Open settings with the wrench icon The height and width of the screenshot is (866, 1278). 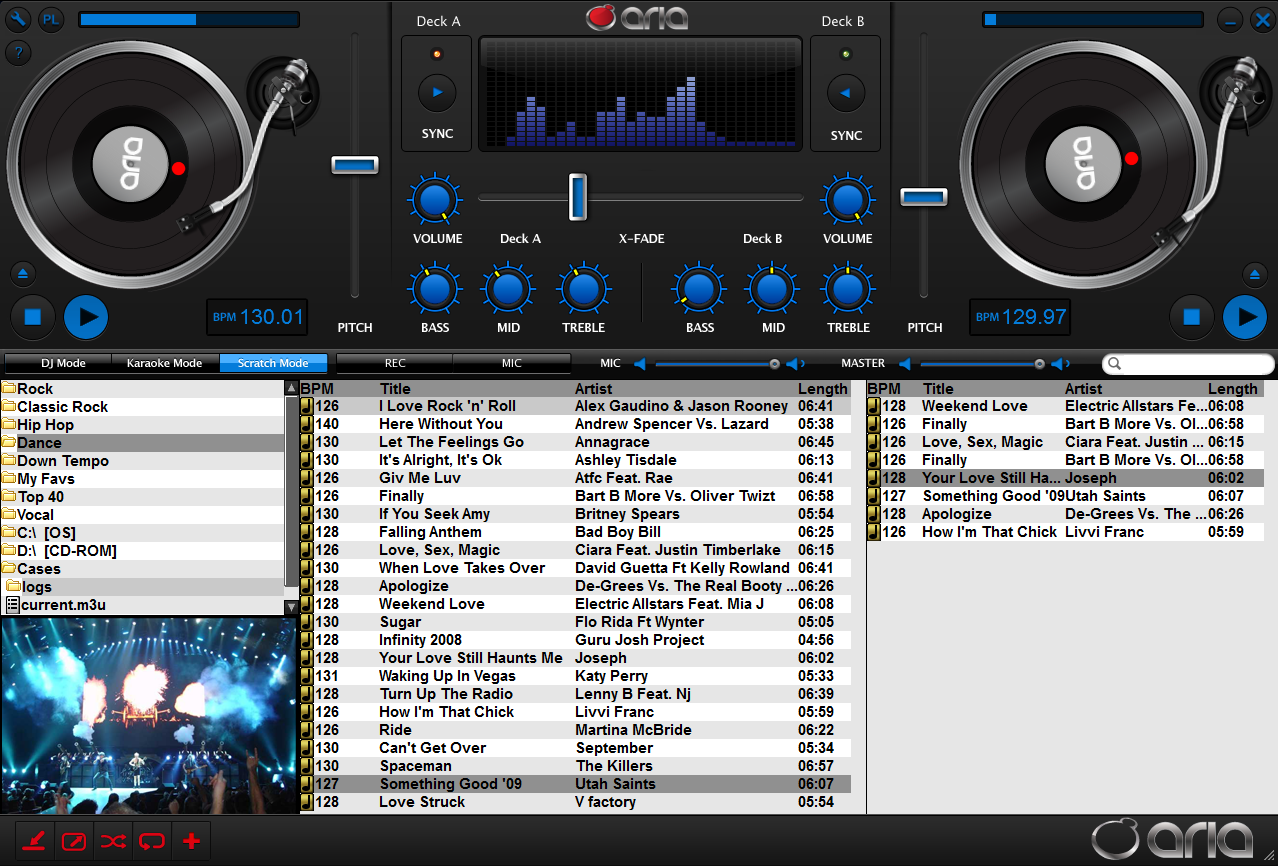pyautogui.click(x=20, y=19)
